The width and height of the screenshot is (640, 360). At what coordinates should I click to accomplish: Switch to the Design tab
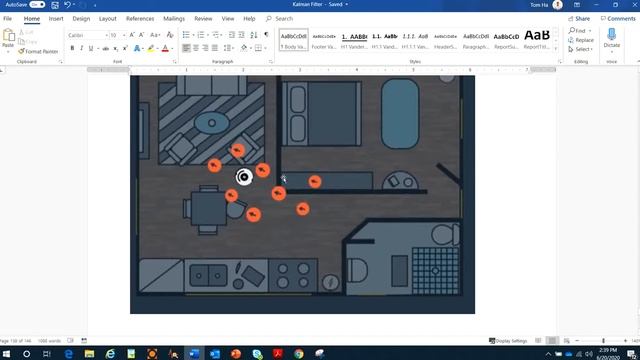81,18
